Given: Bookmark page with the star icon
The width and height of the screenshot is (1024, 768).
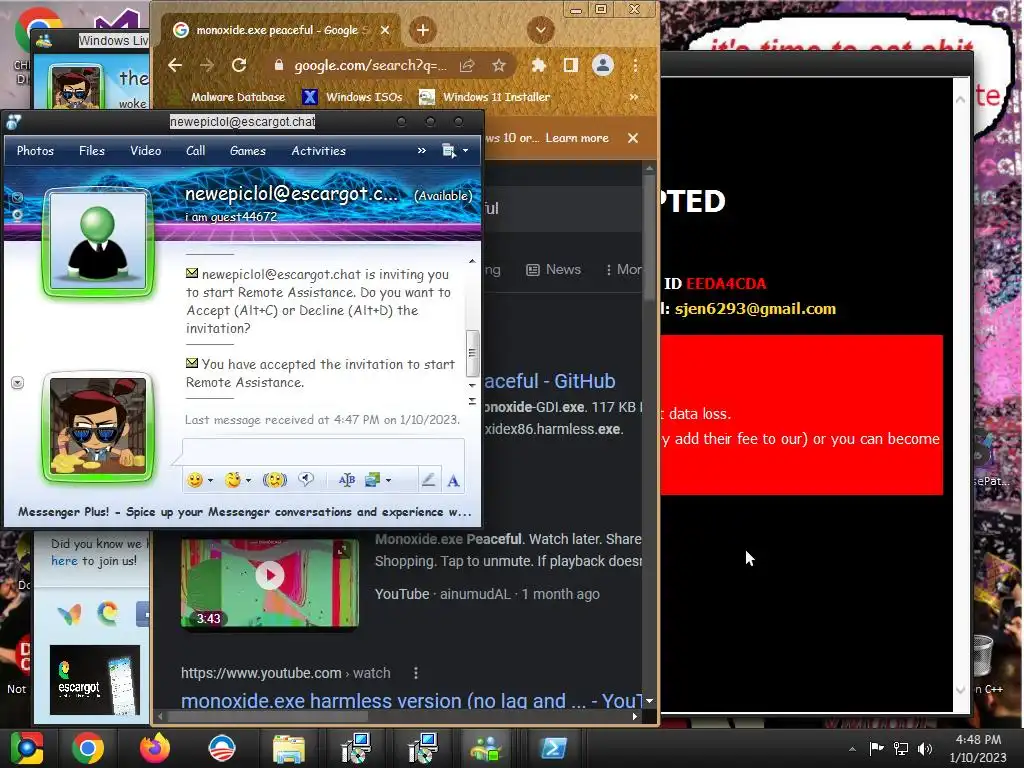Looking at the screenshot, I should [499, 65].
